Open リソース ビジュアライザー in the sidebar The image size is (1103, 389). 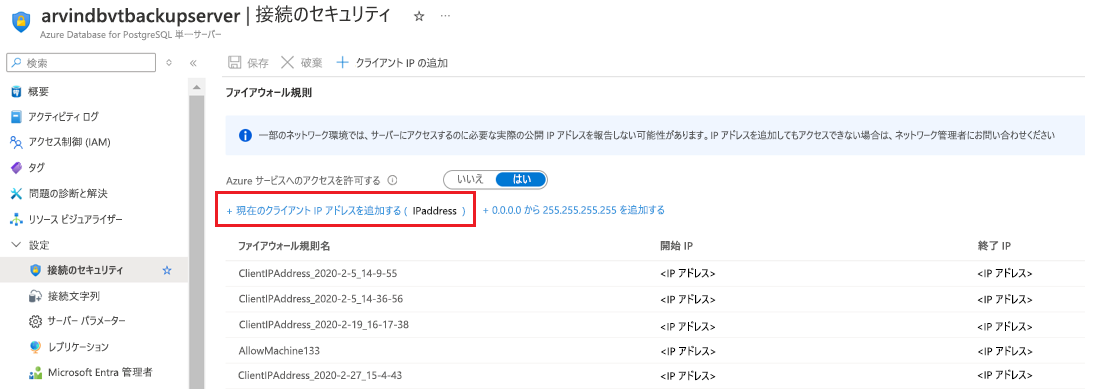[x=75, y=219]
